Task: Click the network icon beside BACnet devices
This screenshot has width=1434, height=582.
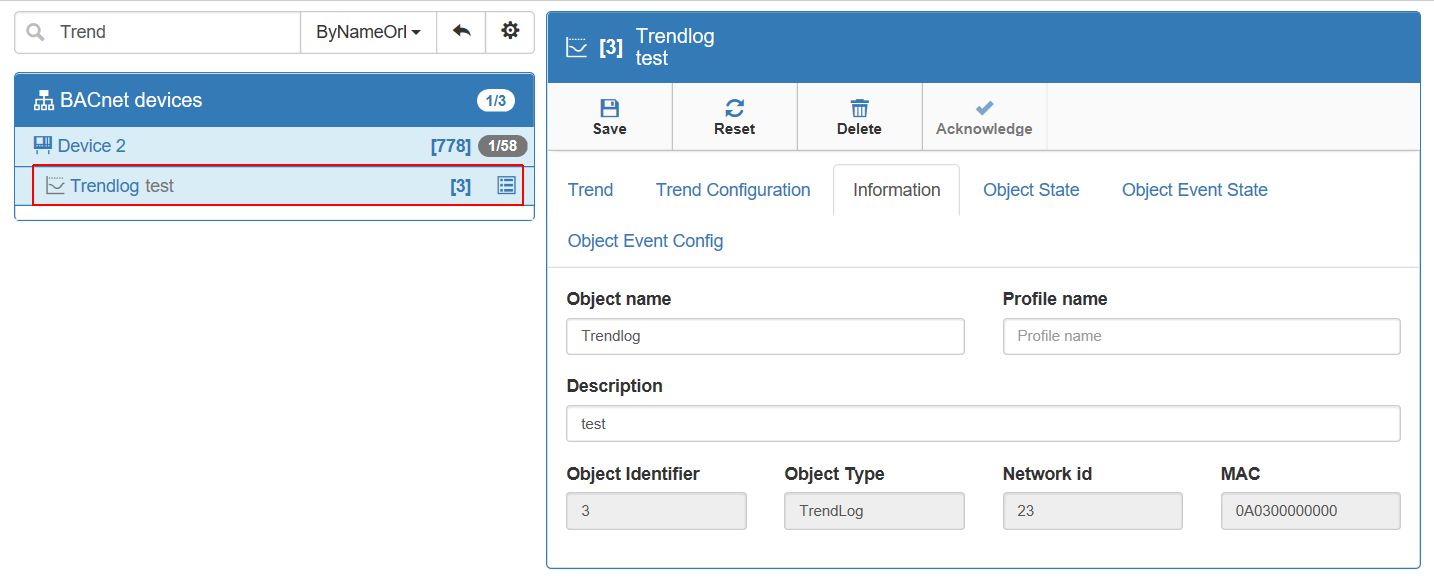Action: [43, 99]
